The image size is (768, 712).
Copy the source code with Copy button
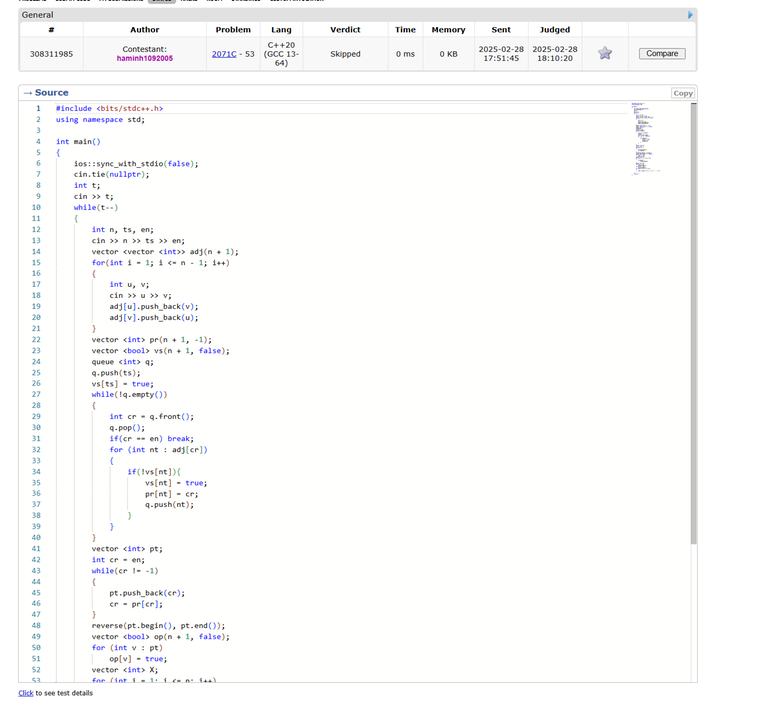coord(683,93)
